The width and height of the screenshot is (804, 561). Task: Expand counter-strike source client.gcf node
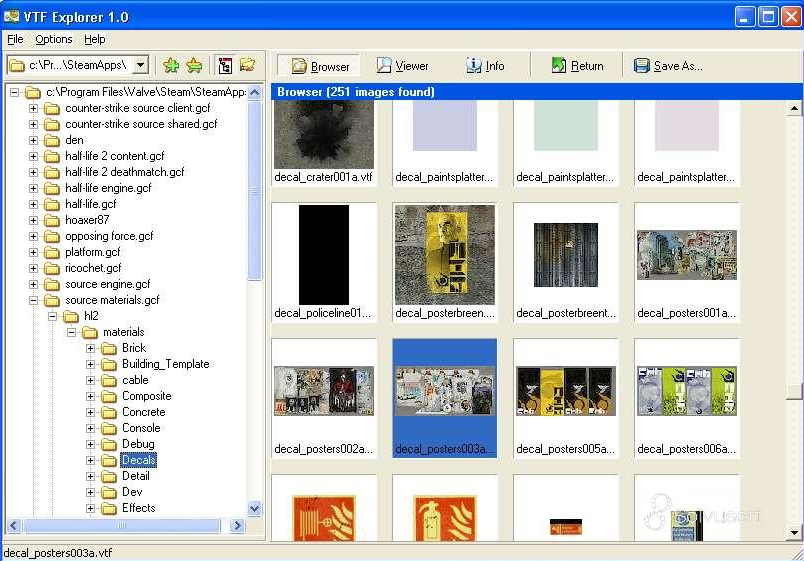pyautogui.click(x=33, y=108)
